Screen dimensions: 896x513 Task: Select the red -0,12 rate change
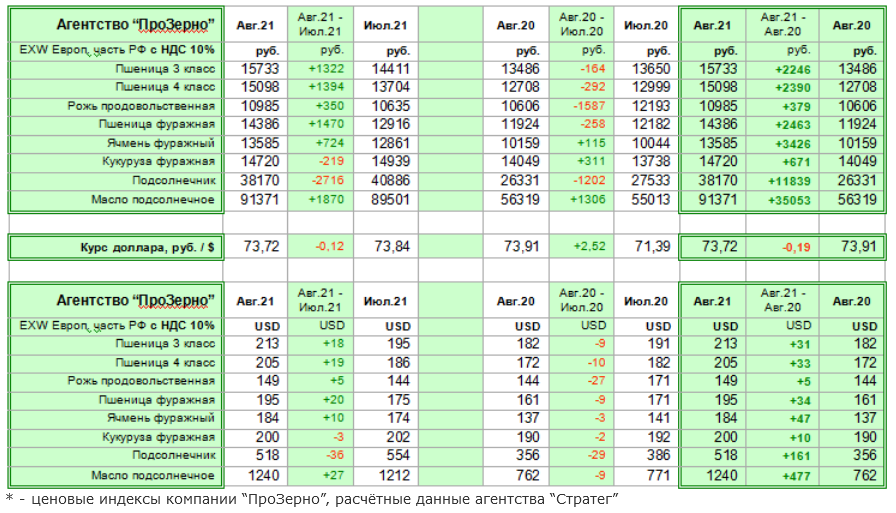click(x=330, y=247)
